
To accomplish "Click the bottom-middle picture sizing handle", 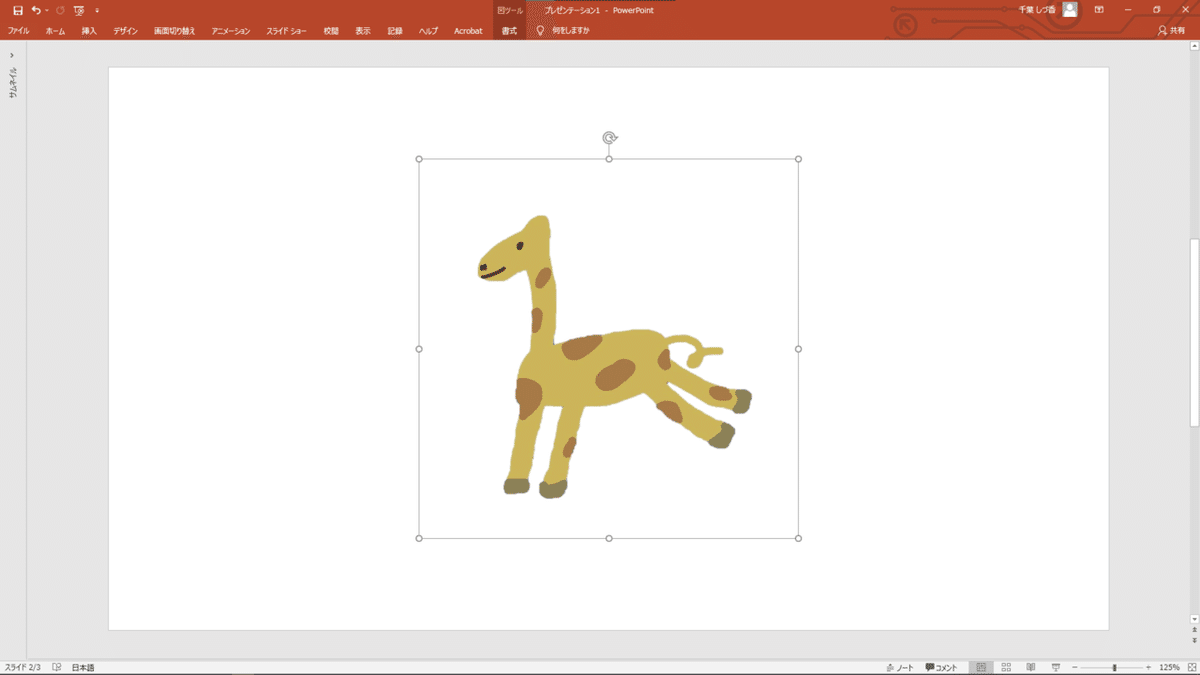I will (609, 538).
